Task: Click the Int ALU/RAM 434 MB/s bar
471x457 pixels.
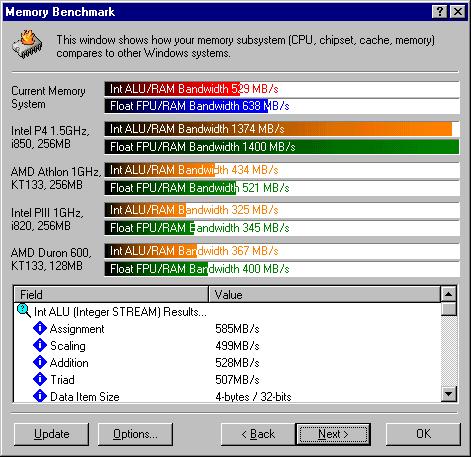Action: pyautogui.click(x=160, y=170)
